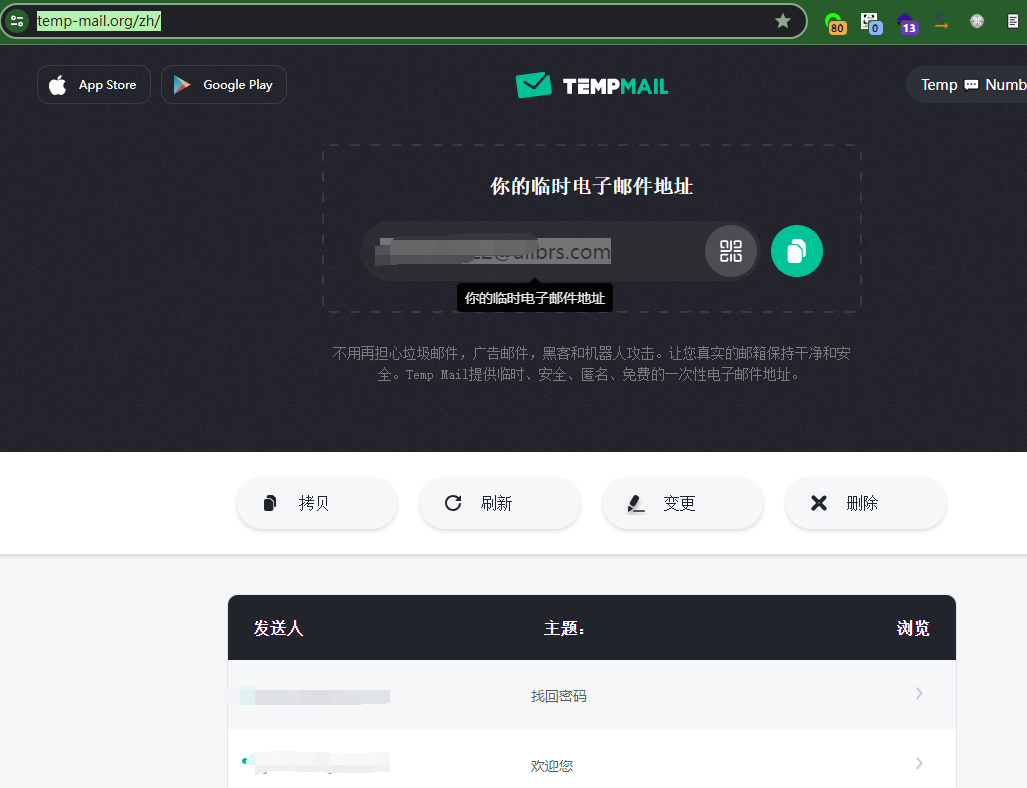Click the 删除 delete button
This screenshot has width=1027, height=788.
click(866, 503)
